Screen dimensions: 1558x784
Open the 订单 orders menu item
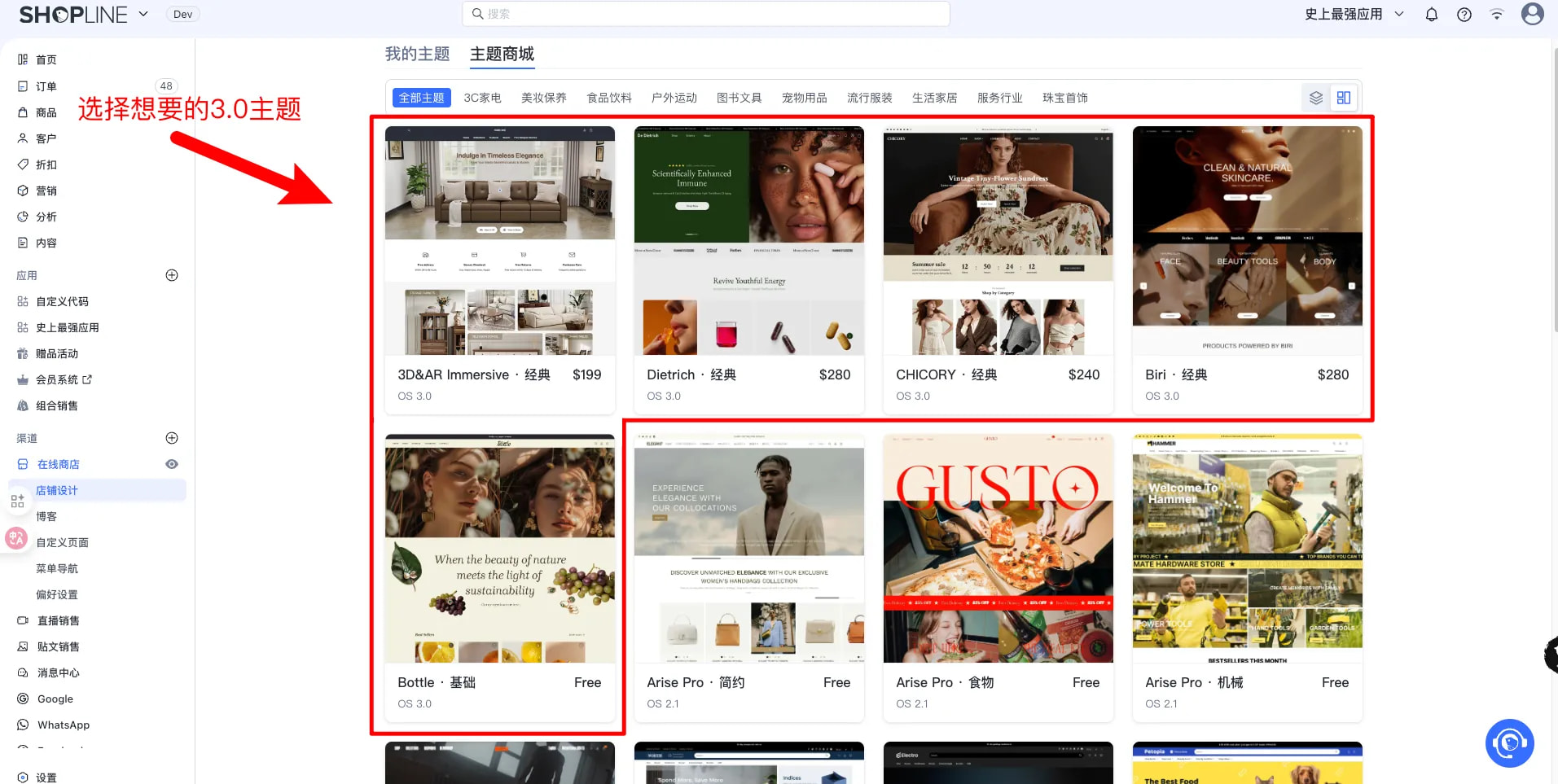46,86
